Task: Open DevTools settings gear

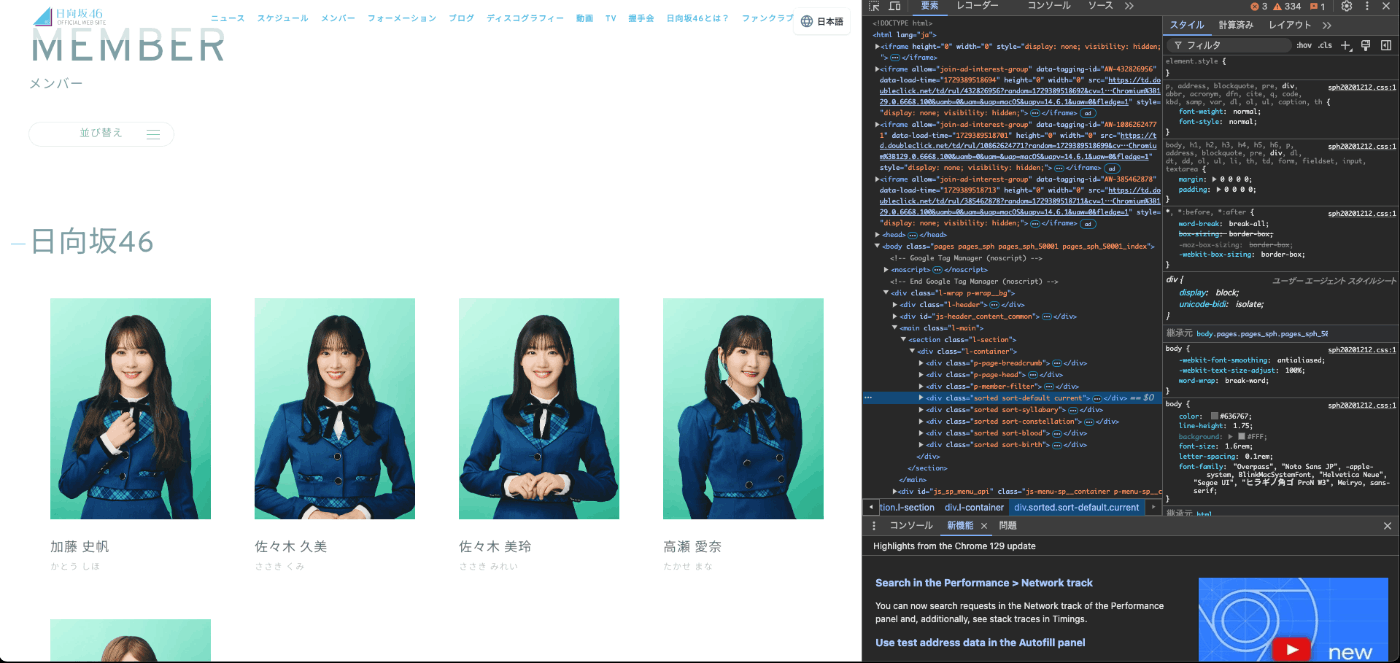Action: [x=1347, y=6]
